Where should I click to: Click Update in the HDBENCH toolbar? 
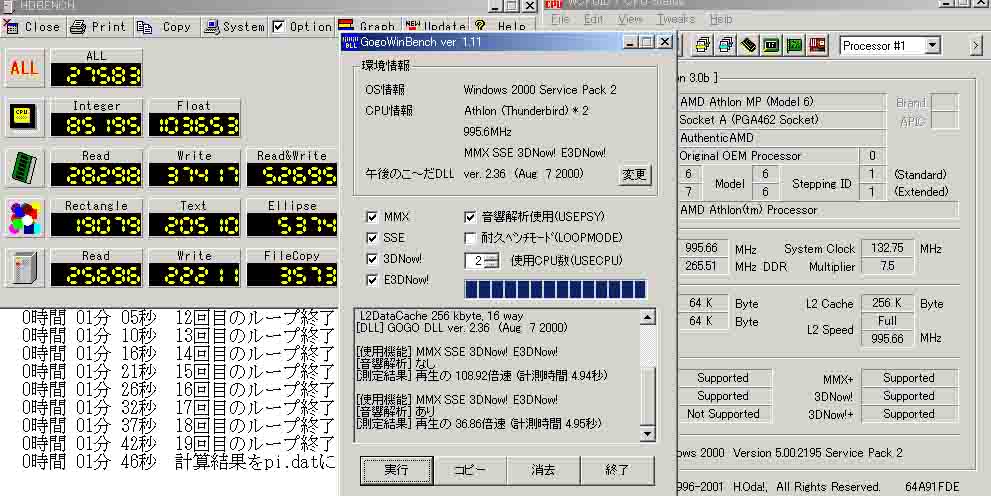pyautogui.click(x=435, y=27)
